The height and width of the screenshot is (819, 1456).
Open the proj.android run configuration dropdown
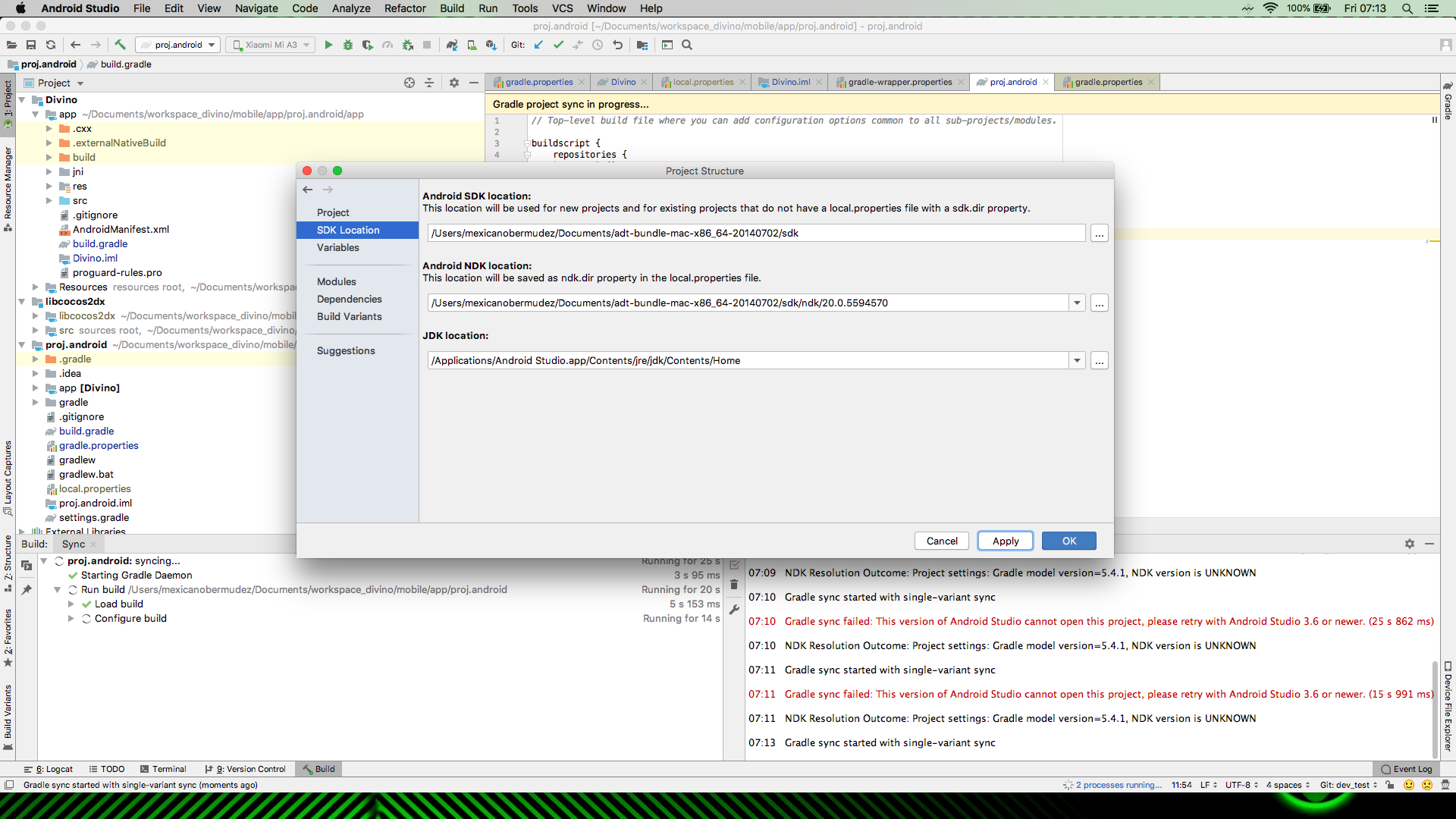click(x=179, y=45)
